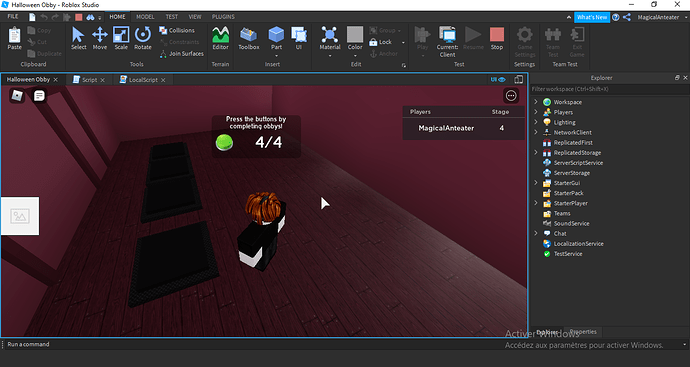Screen dimensions: 690x367
Task: Expand the Chat node
Action: 536,234
